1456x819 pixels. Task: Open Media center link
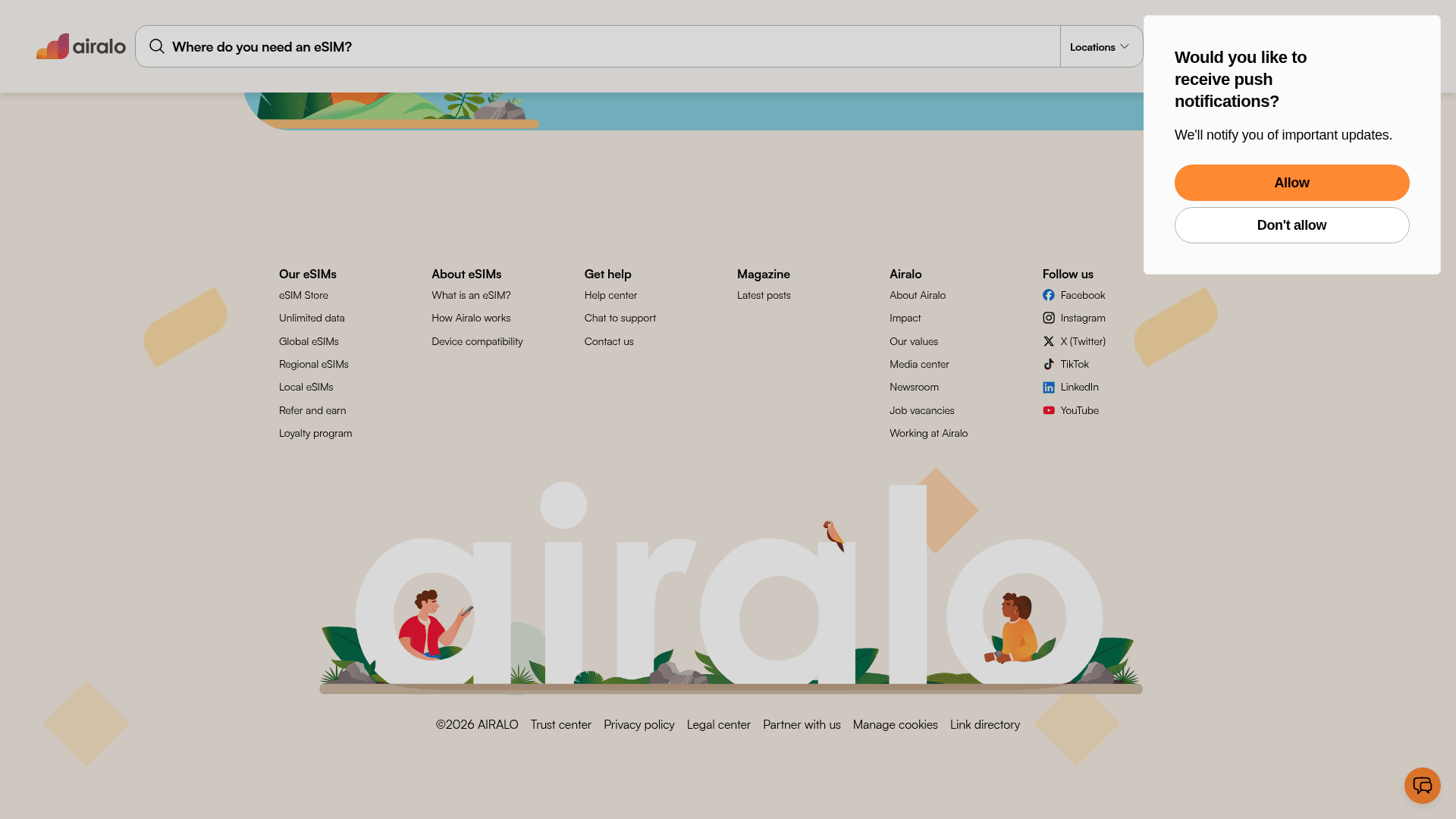pos(919,364)
